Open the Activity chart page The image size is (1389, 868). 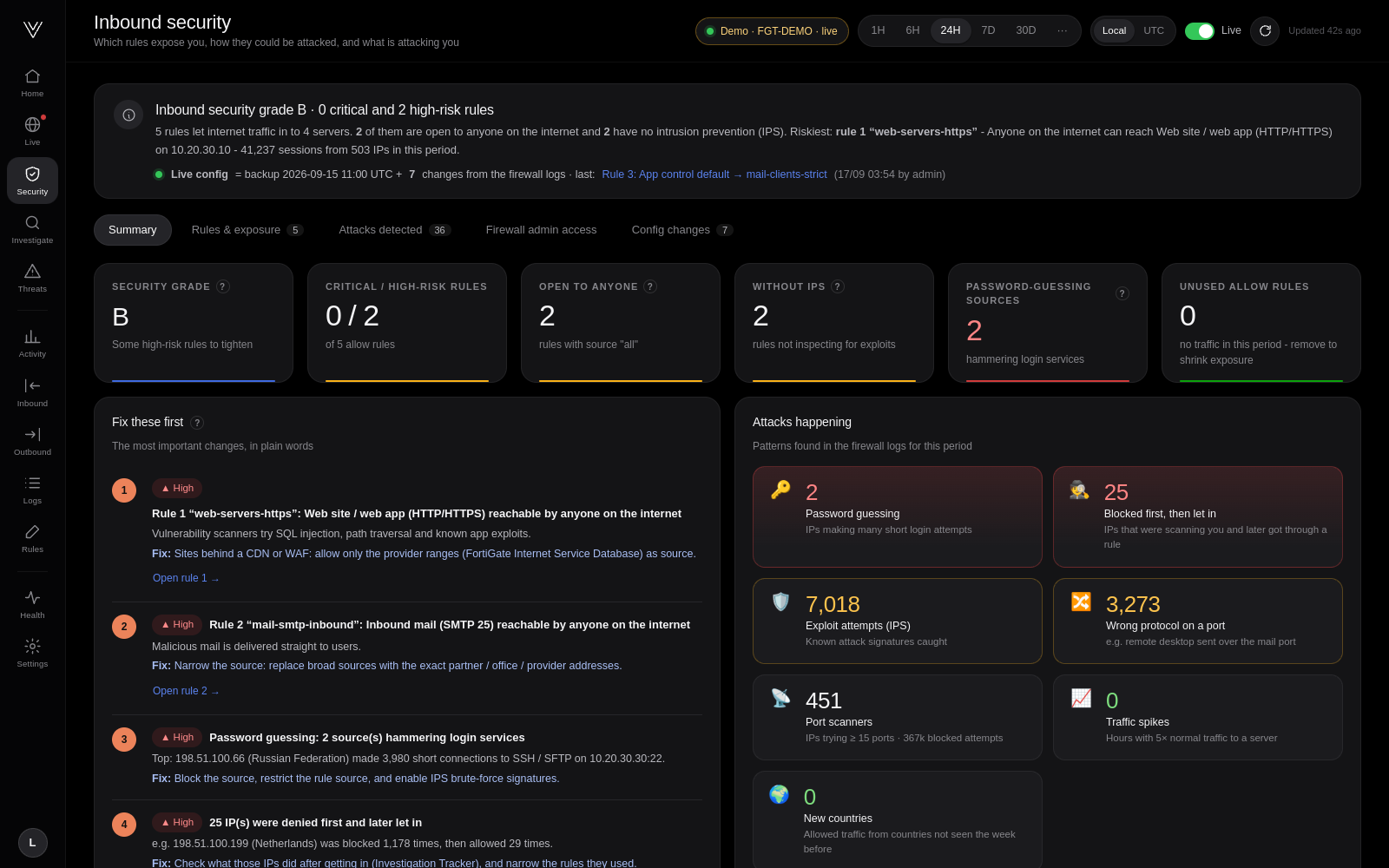[32, 344]
